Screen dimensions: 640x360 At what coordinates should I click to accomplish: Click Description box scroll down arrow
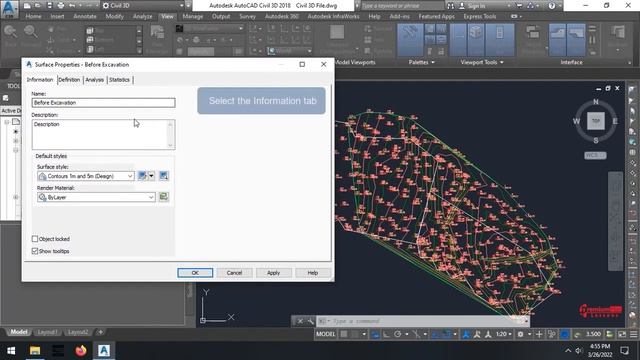[x=171, y=145]
